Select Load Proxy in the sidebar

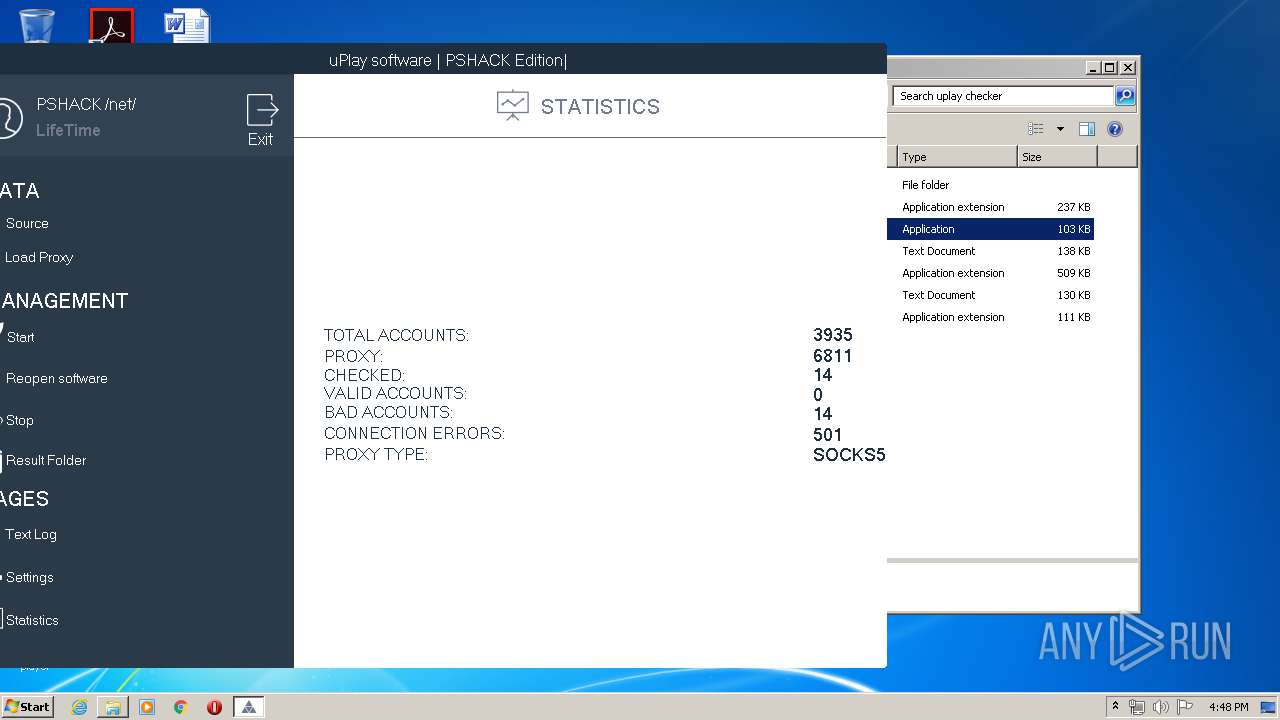click(39, 257)
